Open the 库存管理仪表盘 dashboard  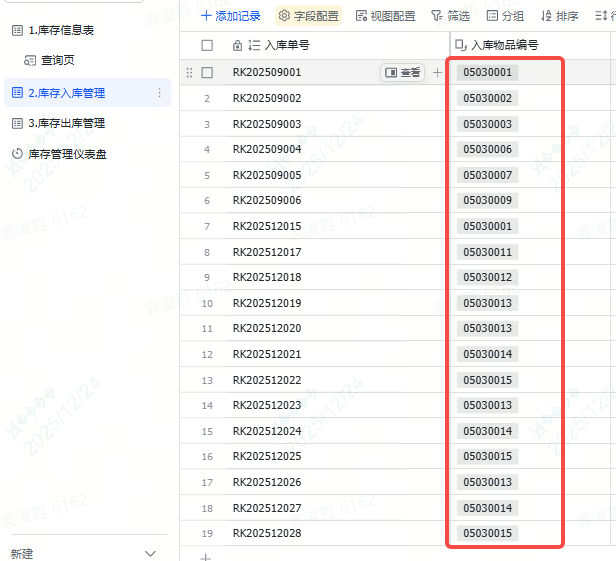[x=67, y=154]
